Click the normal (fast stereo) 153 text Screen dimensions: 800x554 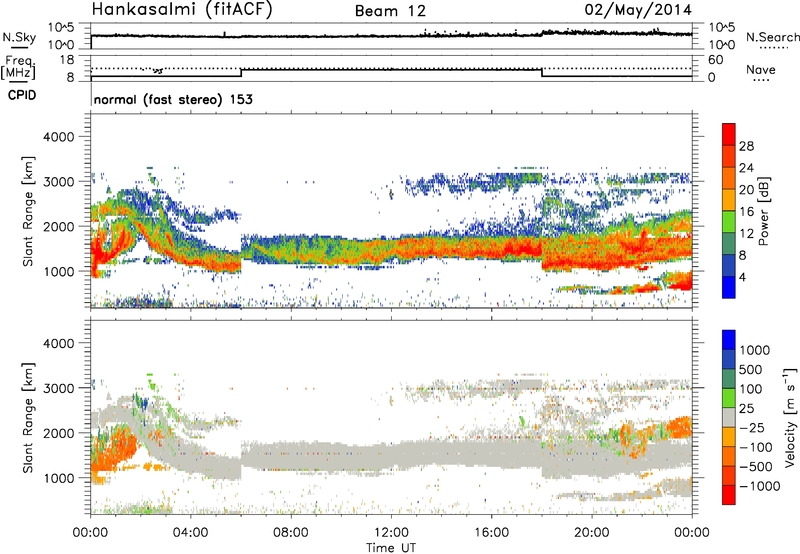click(x=173, y=99)
